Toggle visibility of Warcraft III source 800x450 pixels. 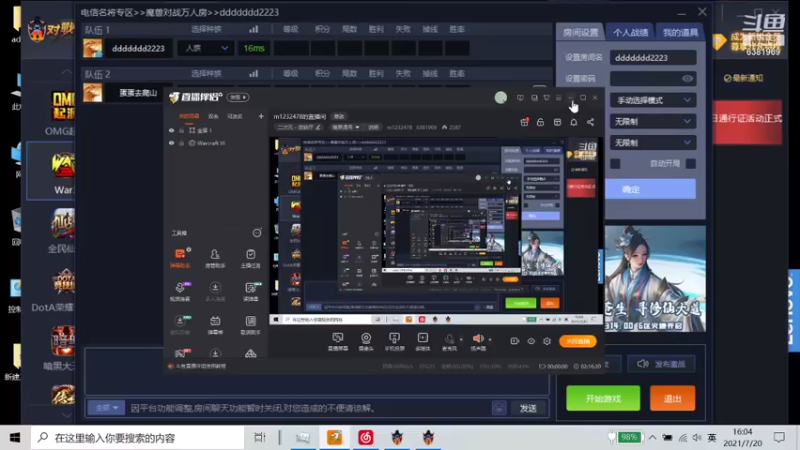[171, 143]
